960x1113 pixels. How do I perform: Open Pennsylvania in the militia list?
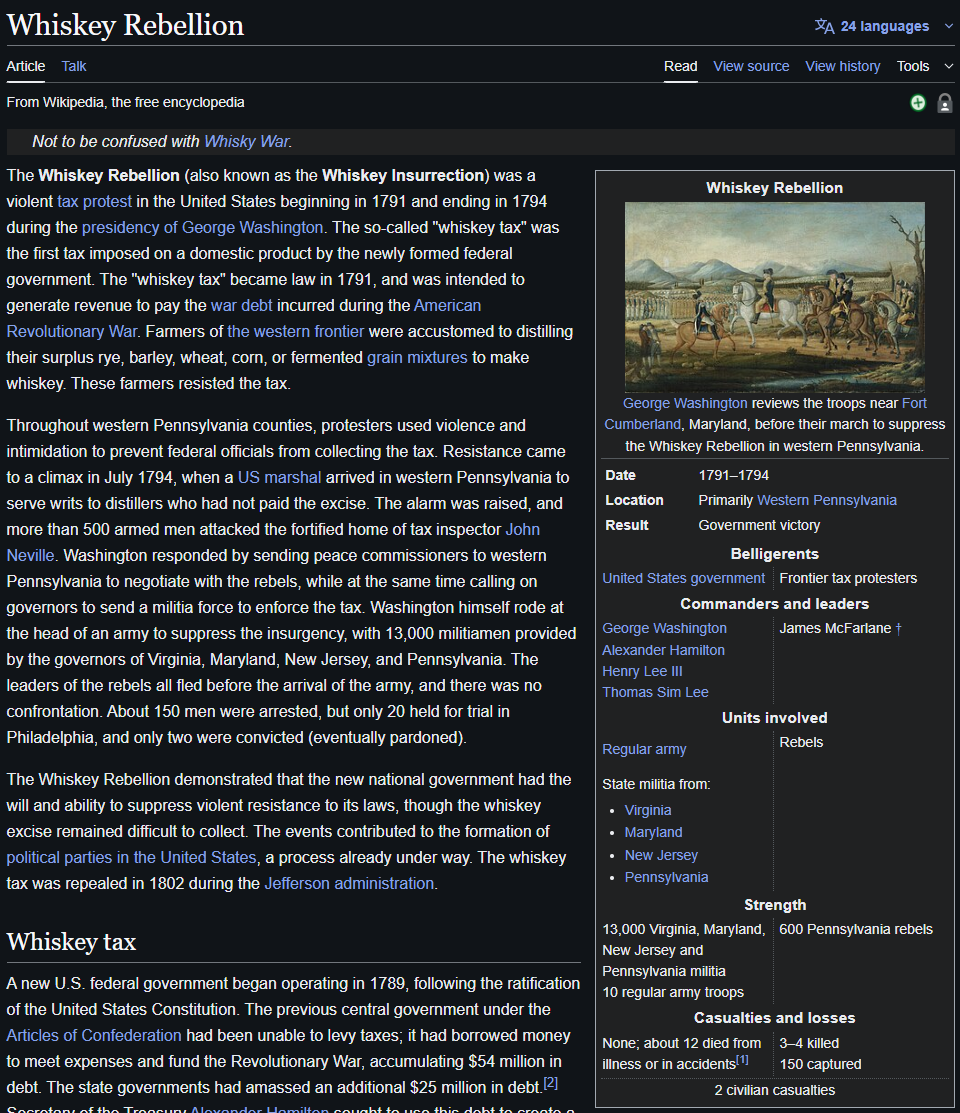click(x=666, y=877)
